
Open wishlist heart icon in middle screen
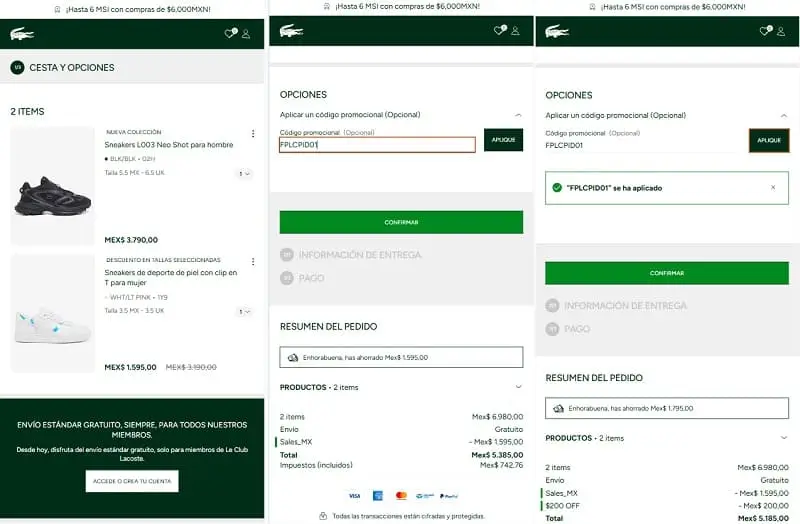[499, 30]
